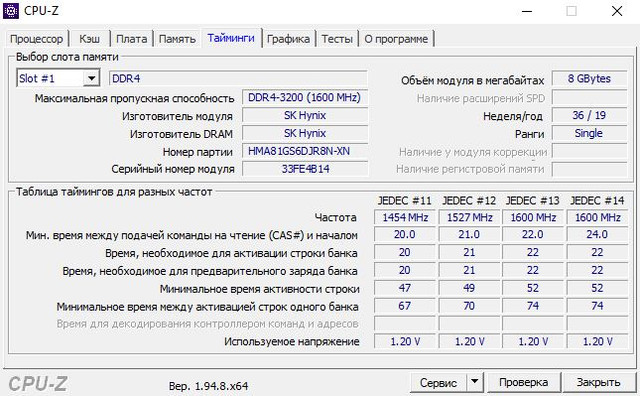This screenshot has width=640, height=396.
Task: Switch to the Тесты tab
Action: (337, 39)
